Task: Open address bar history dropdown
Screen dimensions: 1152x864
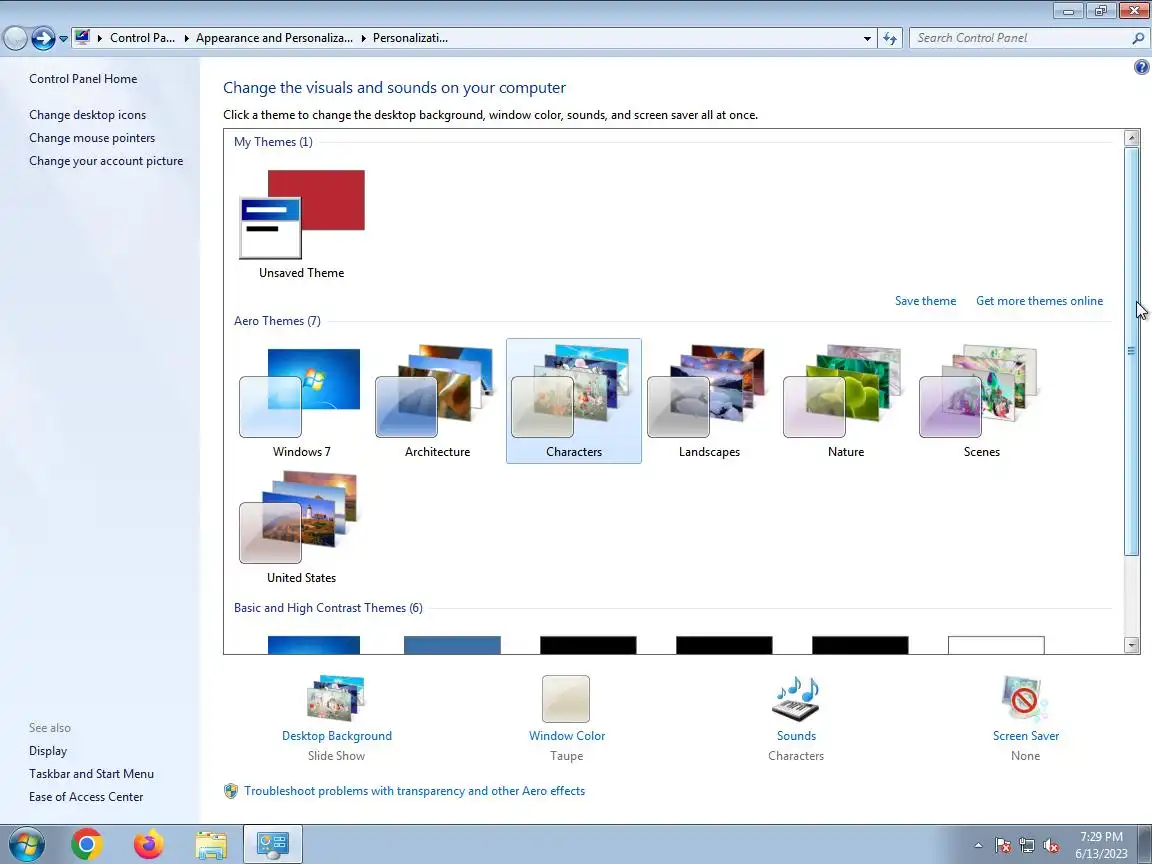Action: [x=867, y=38]
